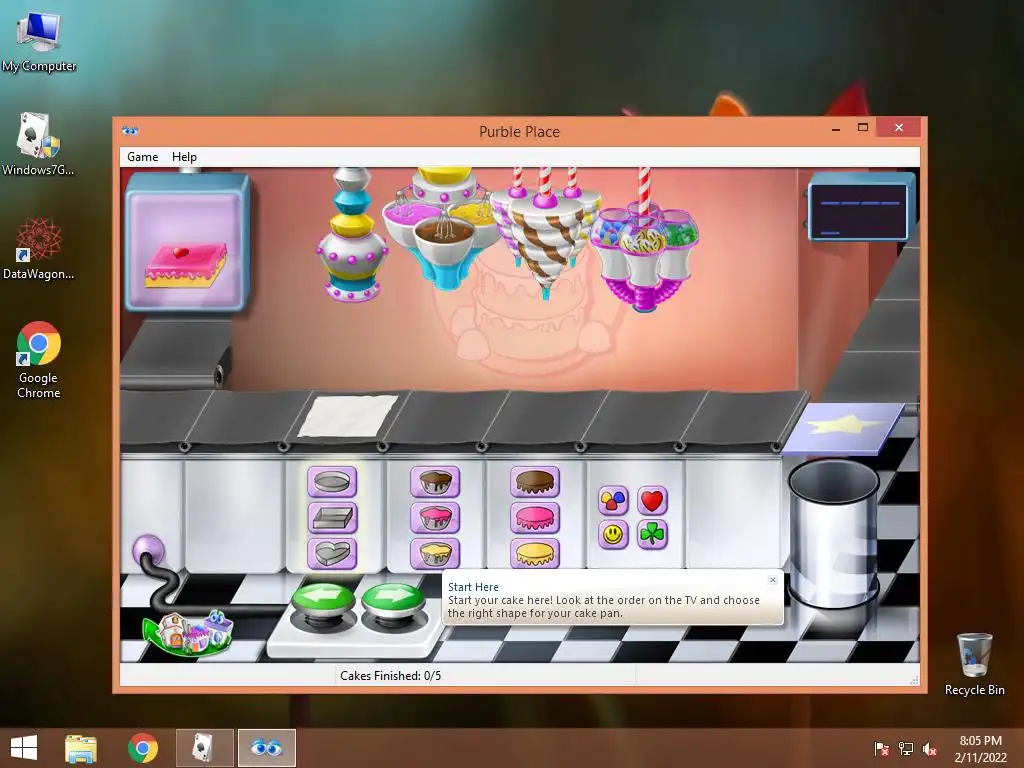Click the cake pan dispenser machine
The height and width of the screenshot is (768, 1024).
coord(352,234)
